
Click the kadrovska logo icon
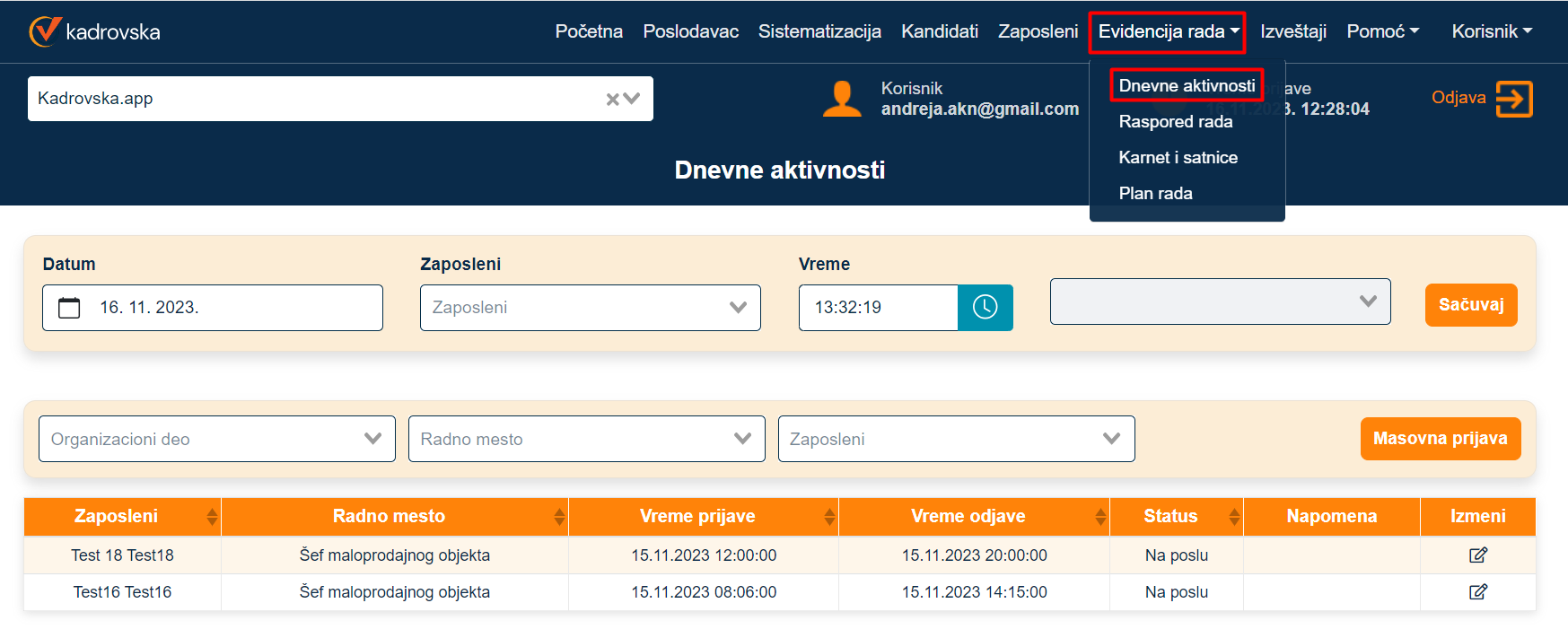tap(44, 31)
